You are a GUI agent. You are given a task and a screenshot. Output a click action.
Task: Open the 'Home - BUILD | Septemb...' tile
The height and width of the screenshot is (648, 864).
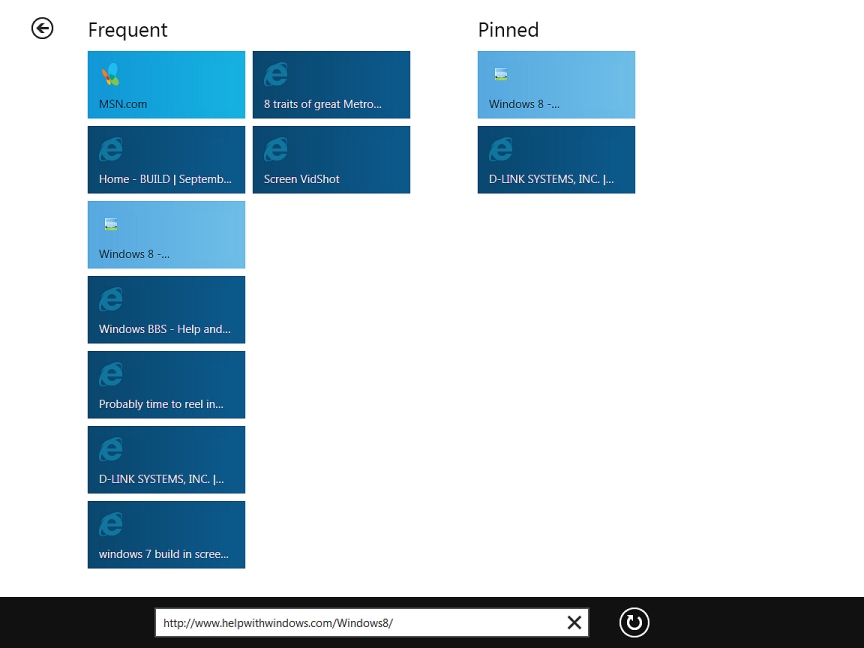166,160
